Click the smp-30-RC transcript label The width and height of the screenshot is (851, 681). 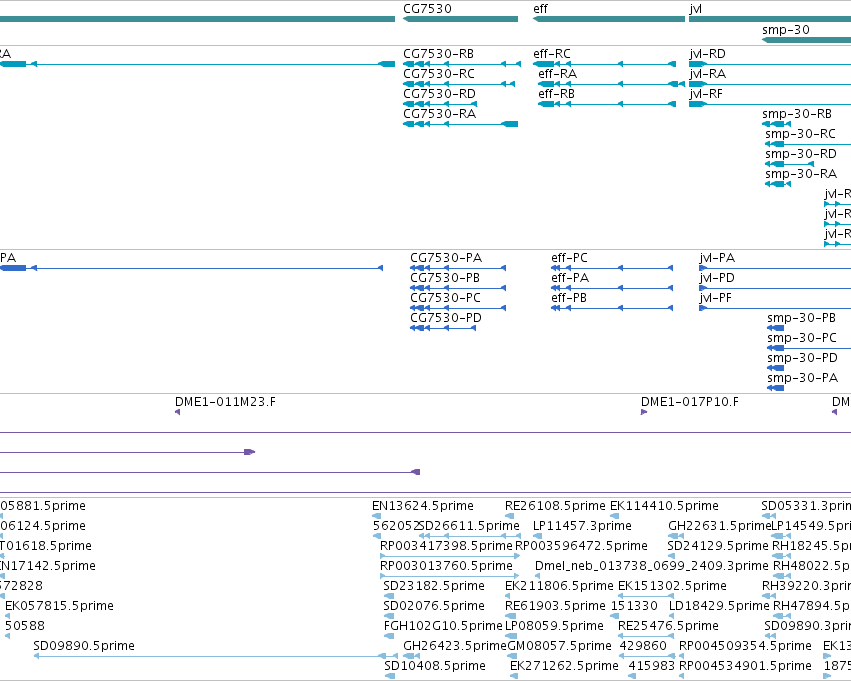(x=801, y=134)
